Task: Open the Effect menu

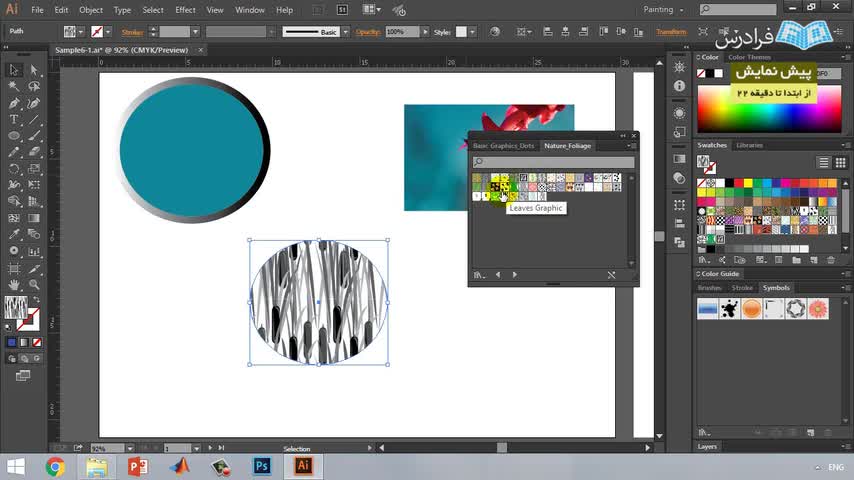Action: [185, 10]
